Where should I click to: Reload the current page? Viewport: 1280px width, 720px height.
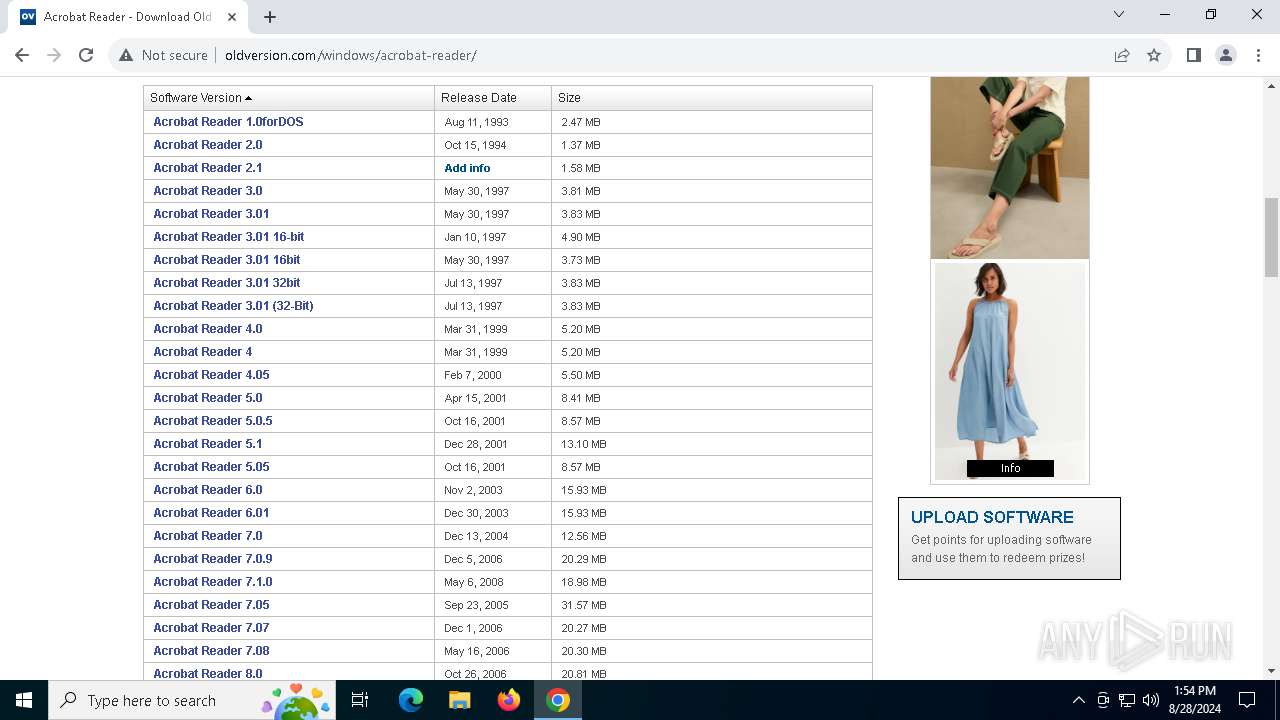coord(86,55)
